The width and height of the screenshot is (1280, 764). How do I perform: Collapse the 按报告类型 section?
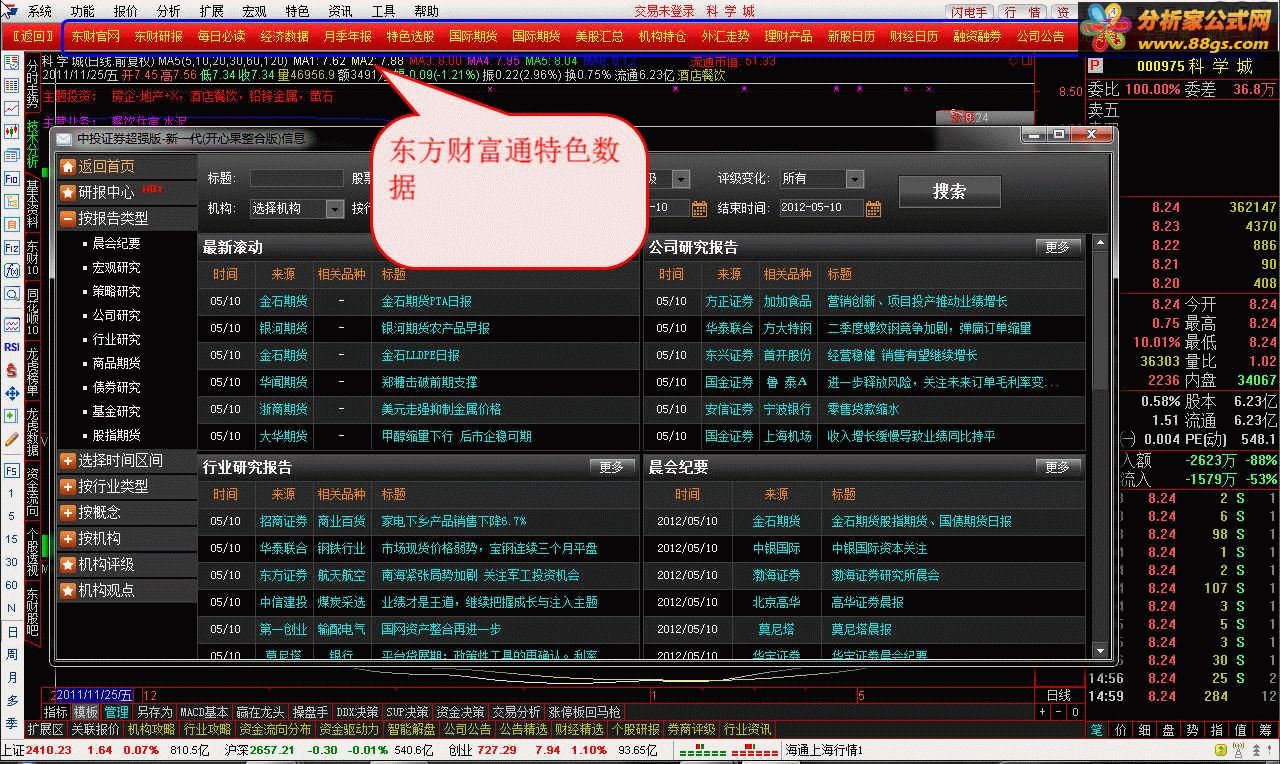pos(68,218)
